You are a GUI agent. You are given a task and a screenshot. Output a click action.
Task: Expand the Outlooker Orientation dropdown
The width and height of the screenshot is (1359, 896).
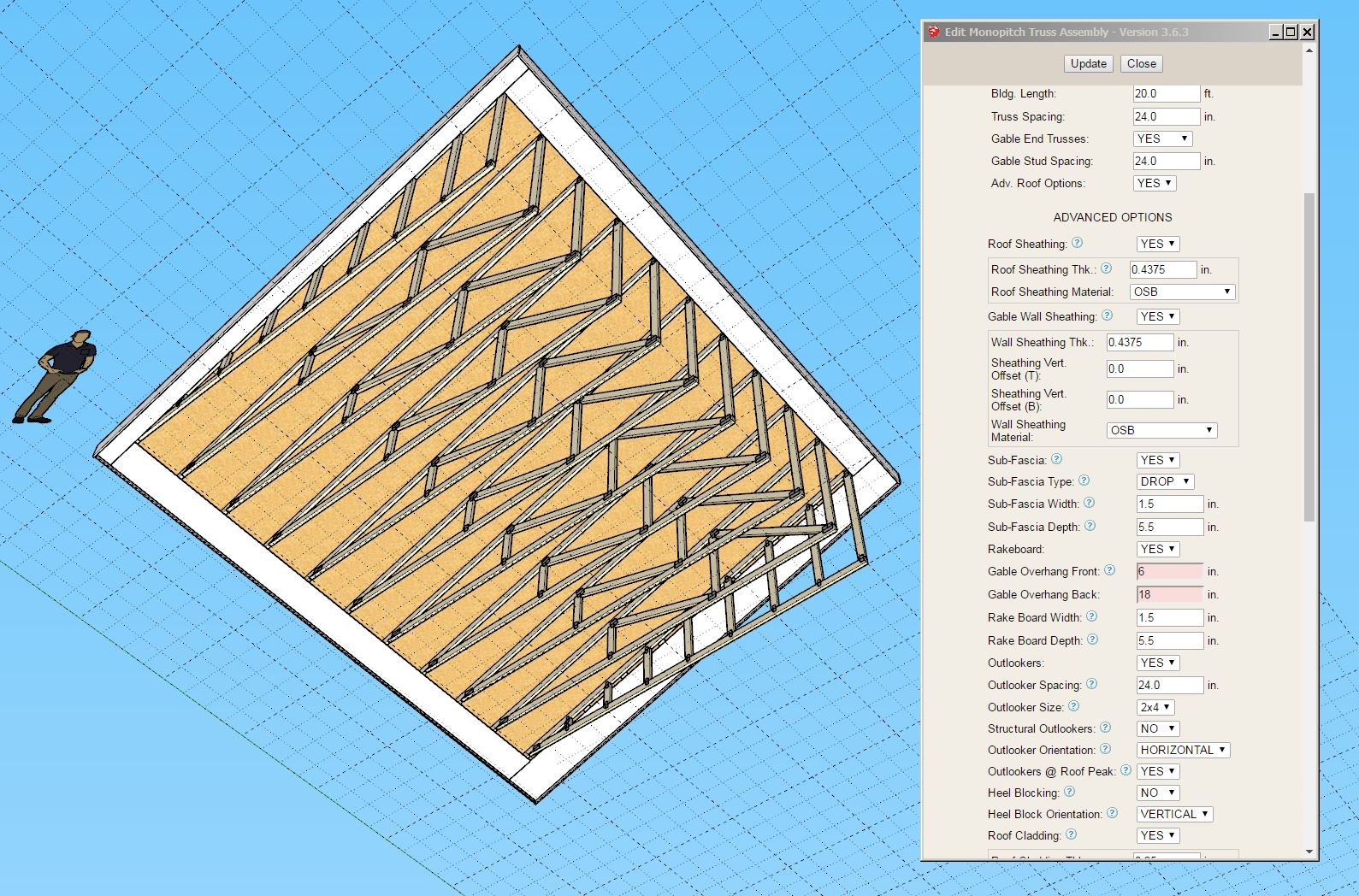(x=1183, y=750)
